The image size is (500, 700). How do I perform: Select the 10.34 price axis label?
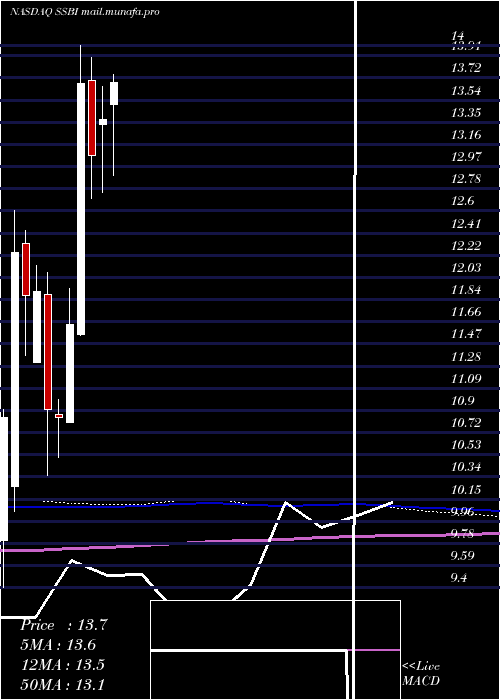tap(466, 467)
